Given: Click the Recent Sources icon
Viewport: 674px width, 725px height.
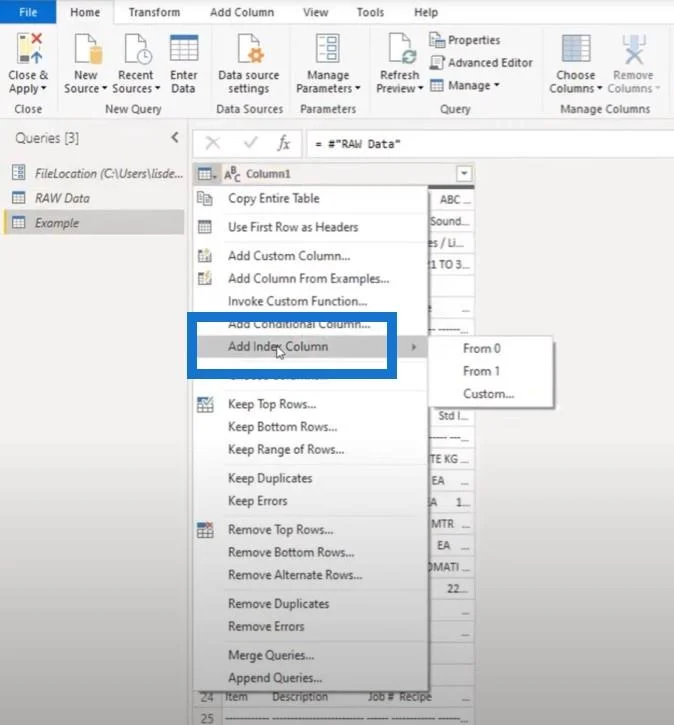Looking at the screenshot, I should 137,48.
